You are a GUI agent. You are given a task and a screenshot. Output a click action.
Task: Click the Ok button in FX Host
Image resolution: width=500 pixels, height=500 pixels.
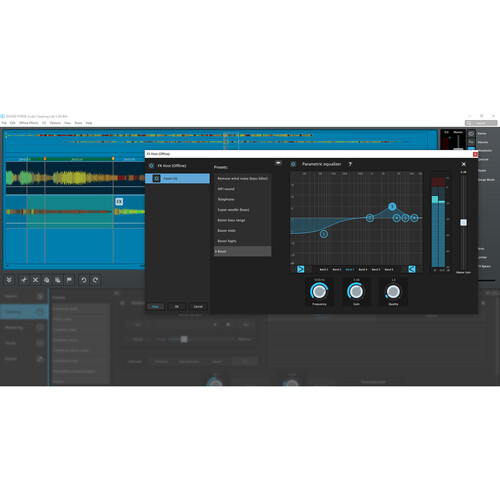click(177, 306)
